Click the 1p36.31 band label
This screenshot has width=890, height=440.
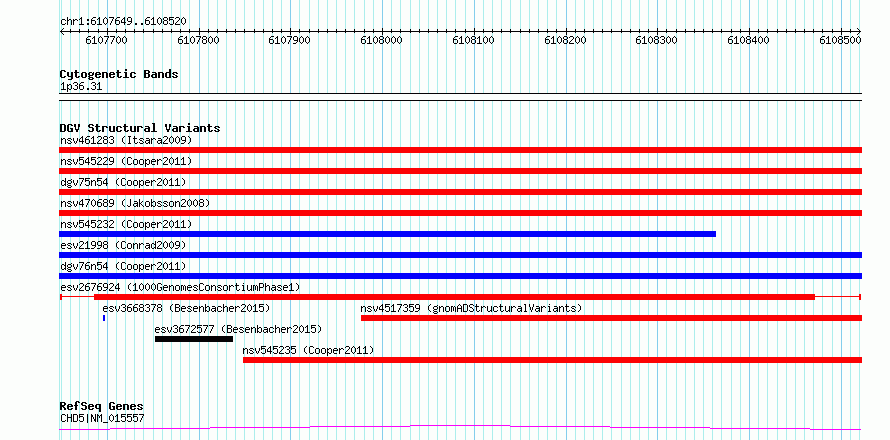point(81,86)
